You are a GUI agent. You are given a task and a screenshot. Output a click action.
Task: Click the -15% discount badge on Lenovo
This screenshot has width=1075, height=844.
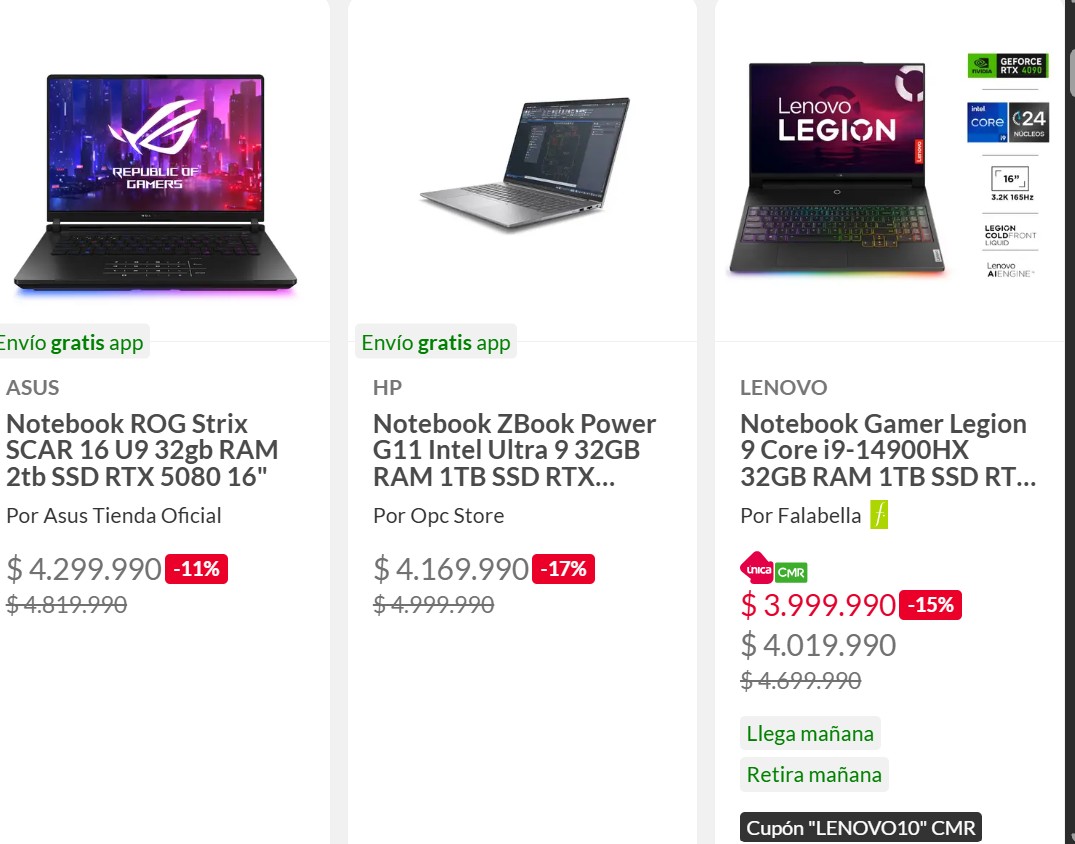pyautogui.click(x=930, y=605)
